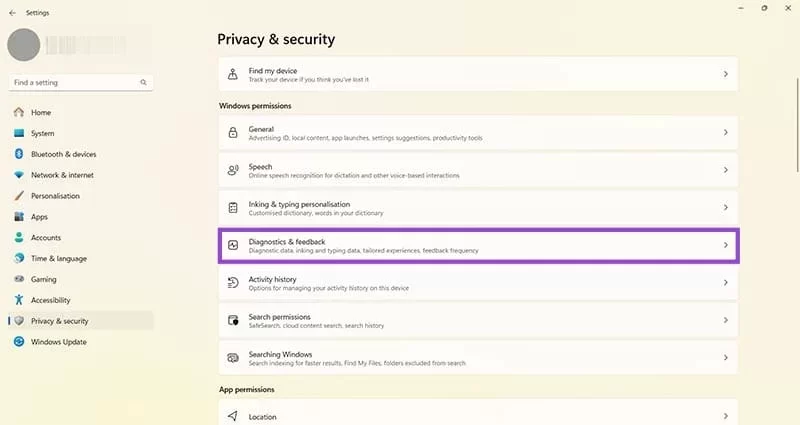The height and width of the screenshot is (425, 800).
Task: Go to Time & language settings
Action: [x=58, y=258]
